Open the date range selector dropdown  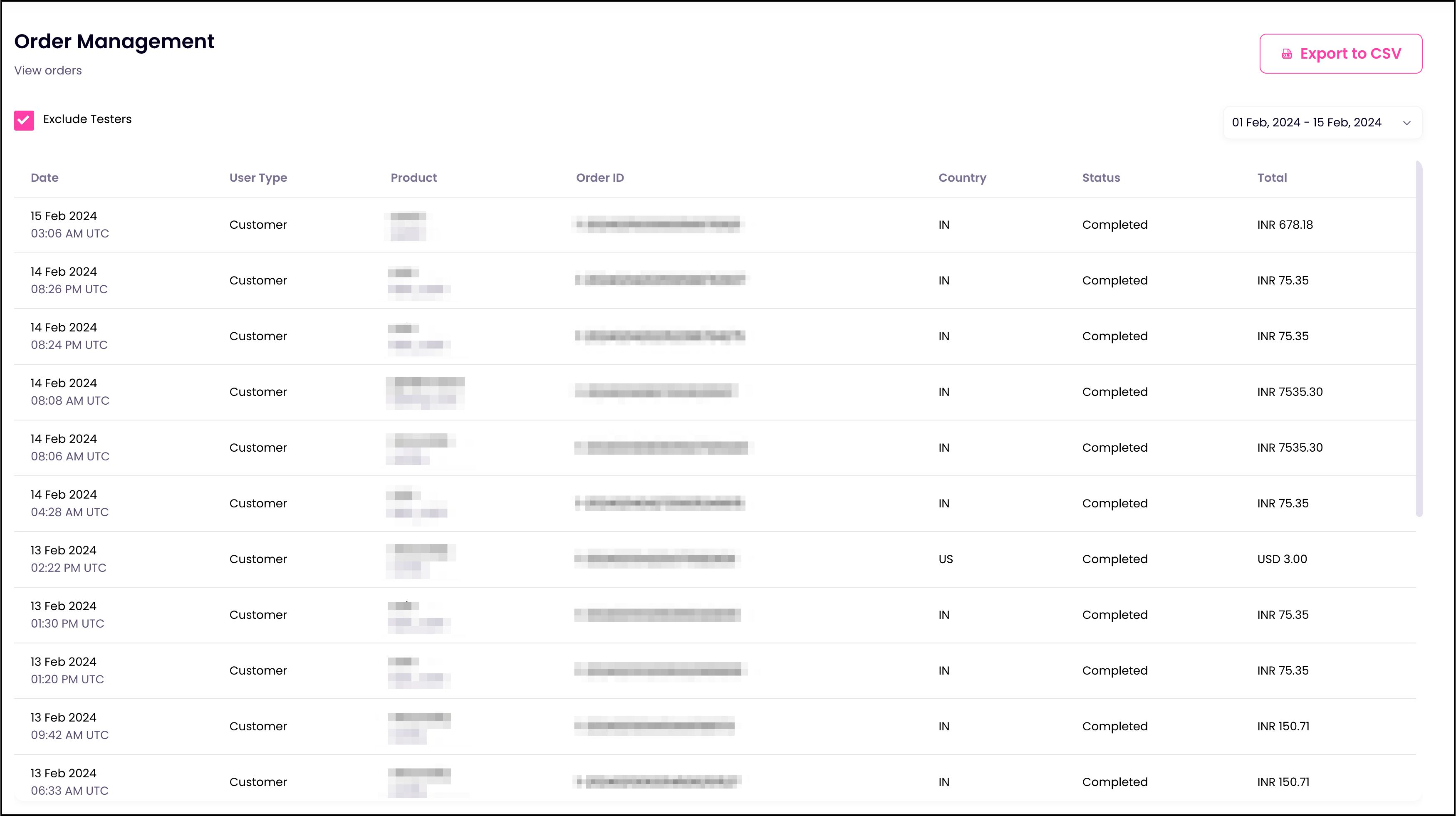pos(1322,122)
